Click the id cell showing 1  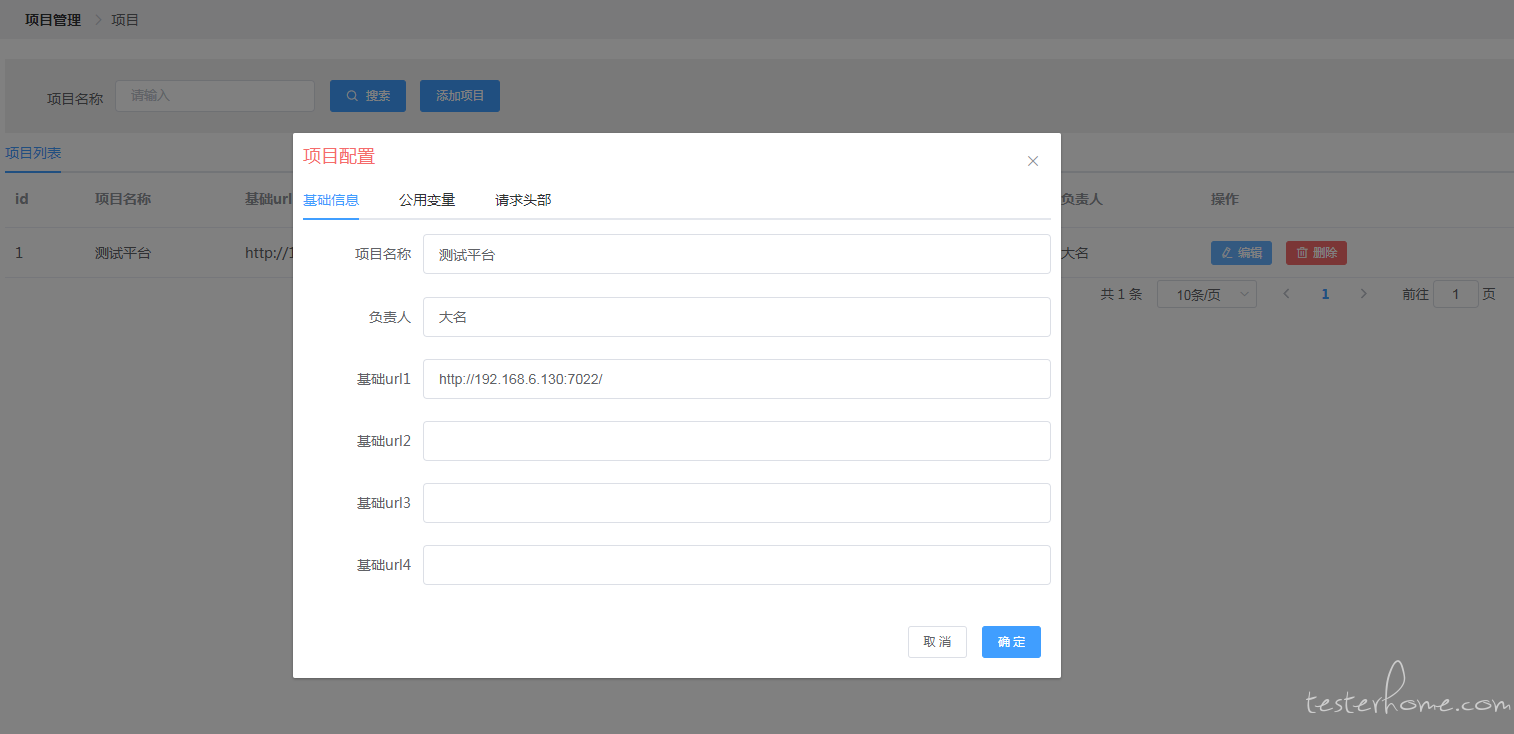point(19,253)
